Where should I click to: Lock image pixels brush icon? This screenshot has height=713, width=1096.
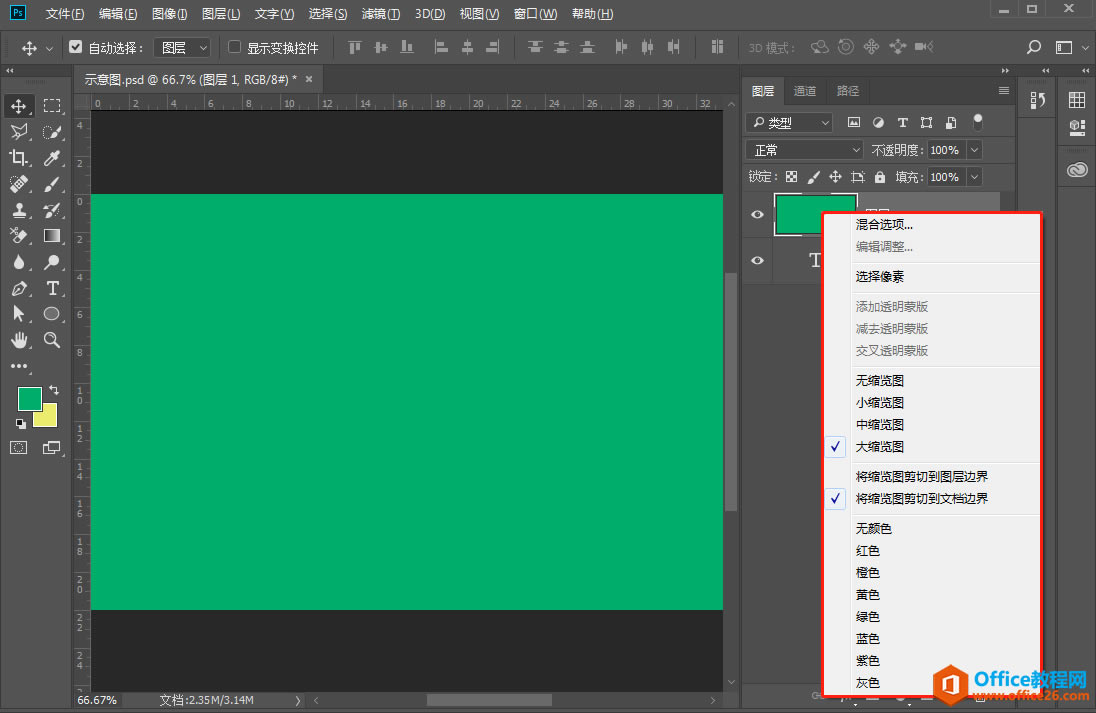[x=814, y=177]
